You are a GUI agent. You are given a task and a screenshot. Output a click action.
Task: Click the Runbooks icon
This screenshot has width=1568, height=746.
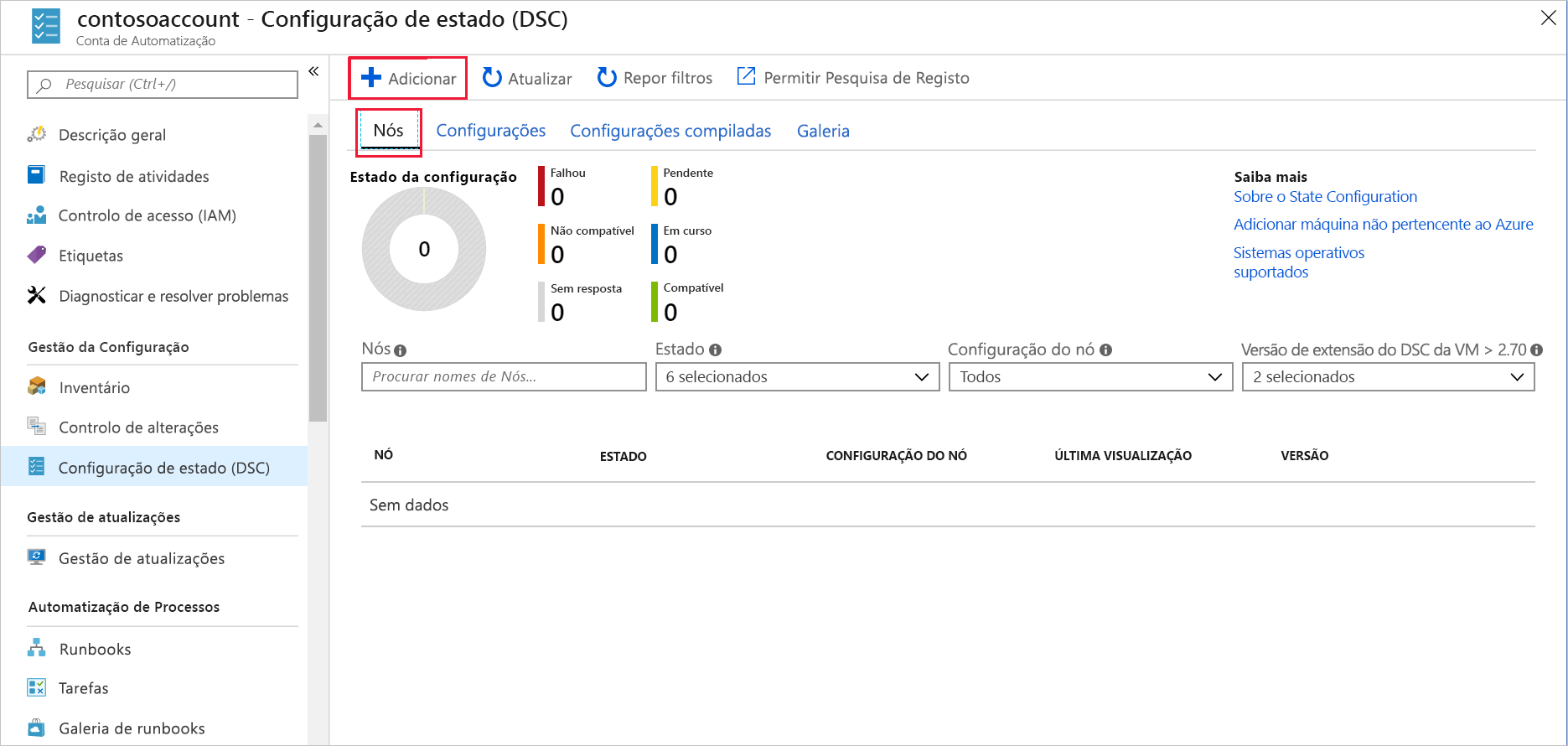(37, 648)
